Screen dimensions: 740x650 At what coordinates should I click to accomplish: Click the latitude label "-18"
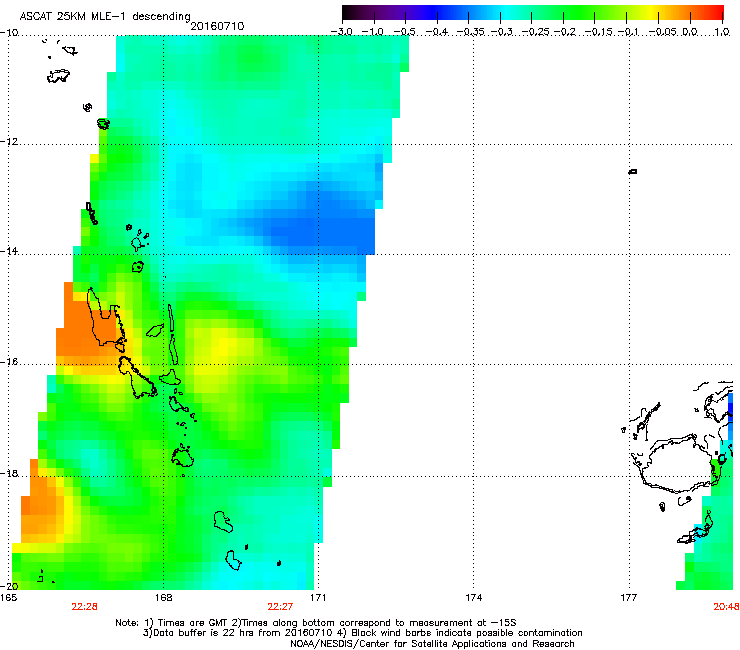click(x=9, y=473)
